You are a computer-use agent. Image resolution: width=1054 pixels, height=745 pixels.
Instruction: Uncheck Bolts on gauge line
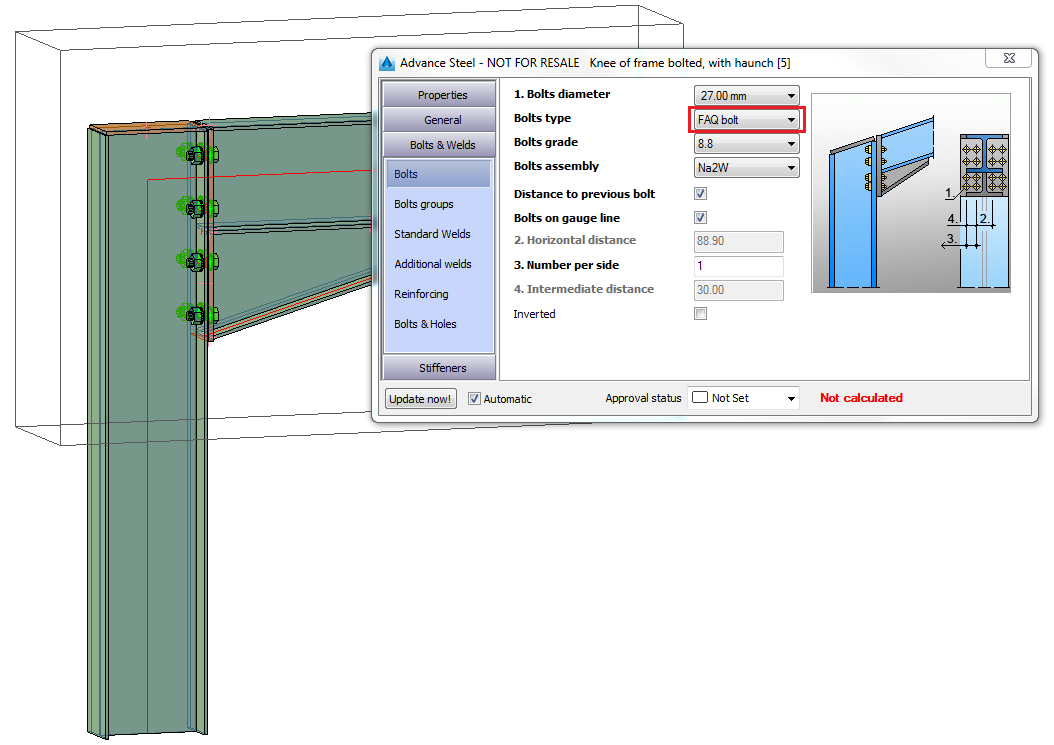coord(700,218)
